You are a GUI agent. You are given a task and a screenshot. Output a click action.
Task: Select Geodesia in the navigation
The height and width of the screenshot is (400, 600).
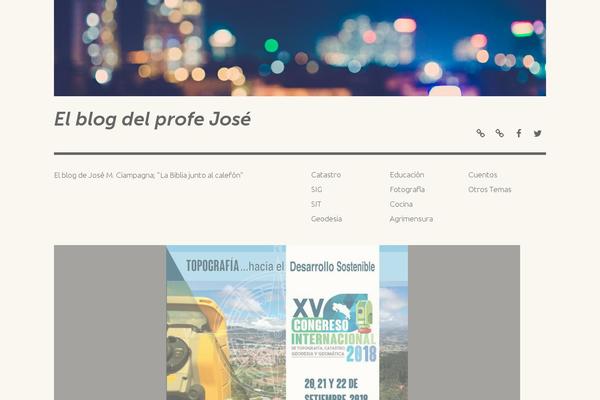pos(326,219)
